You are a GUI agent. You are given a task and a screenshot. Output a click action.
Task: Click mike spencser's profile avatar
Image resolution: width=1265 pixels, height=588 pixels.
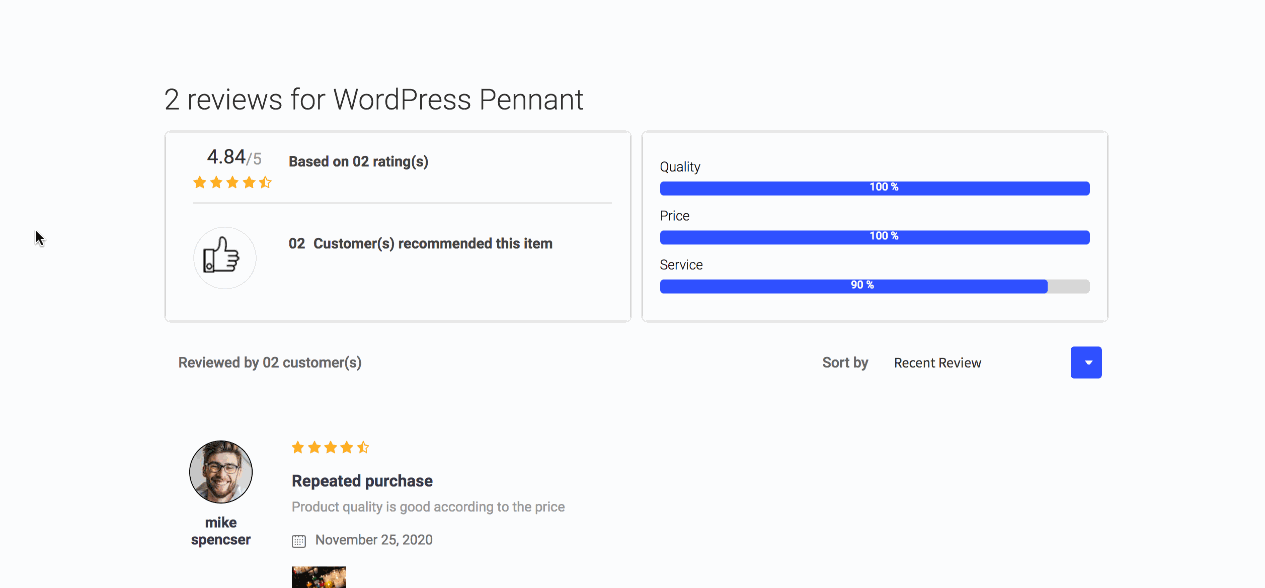221,472
